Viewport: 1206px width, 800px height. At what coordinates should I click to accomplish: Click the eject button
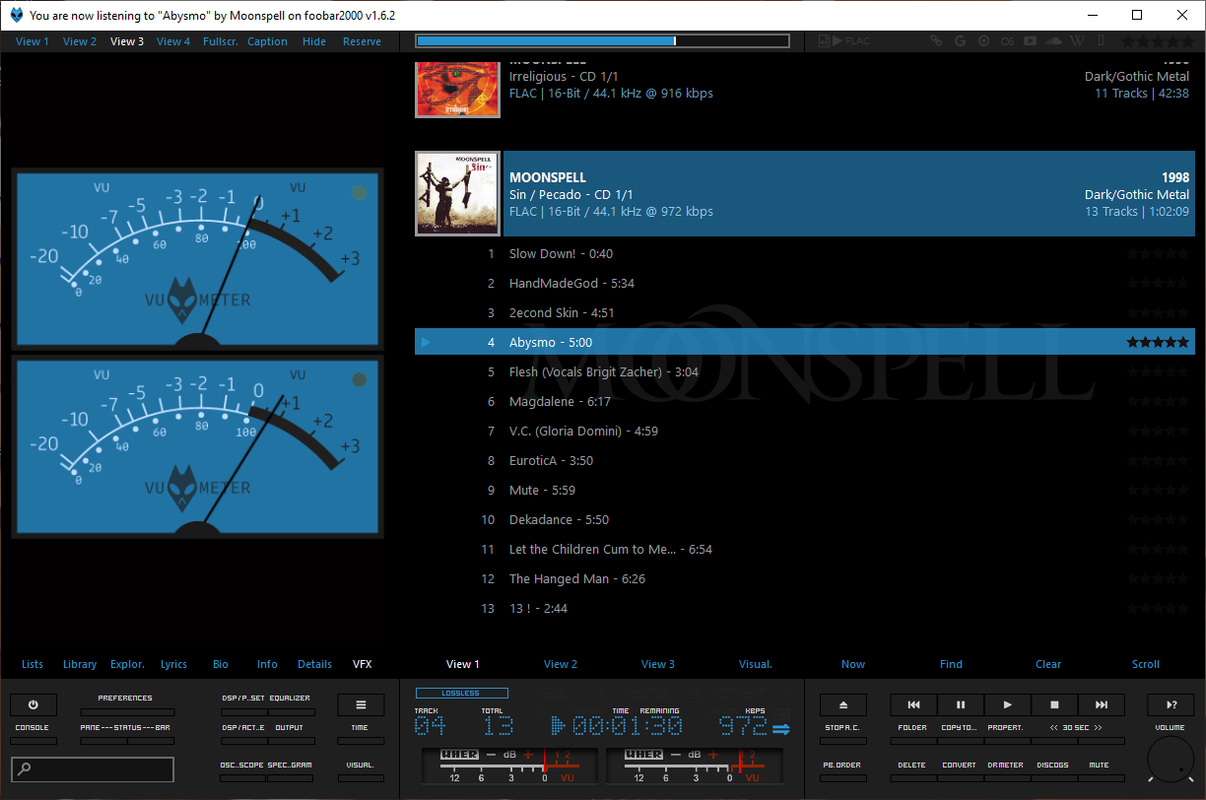point(843,705)
